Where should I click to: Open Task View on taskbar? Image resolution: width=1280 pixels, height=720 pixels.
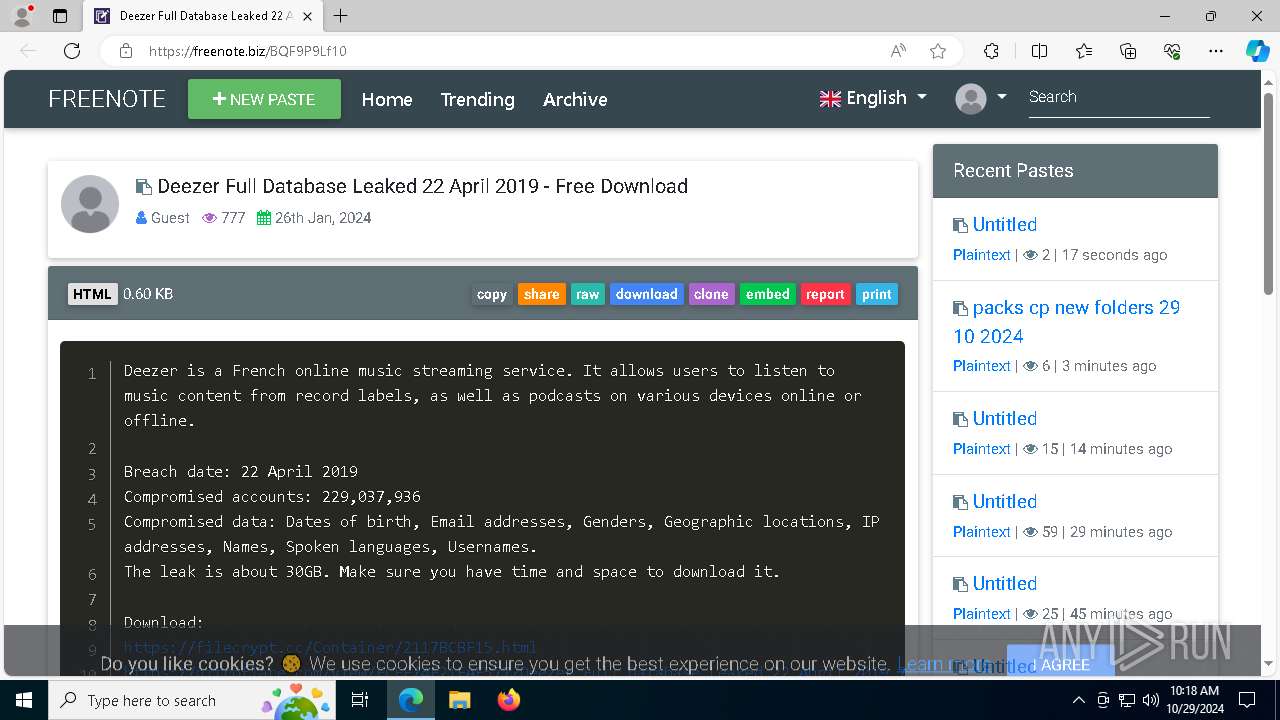point(360,700)
